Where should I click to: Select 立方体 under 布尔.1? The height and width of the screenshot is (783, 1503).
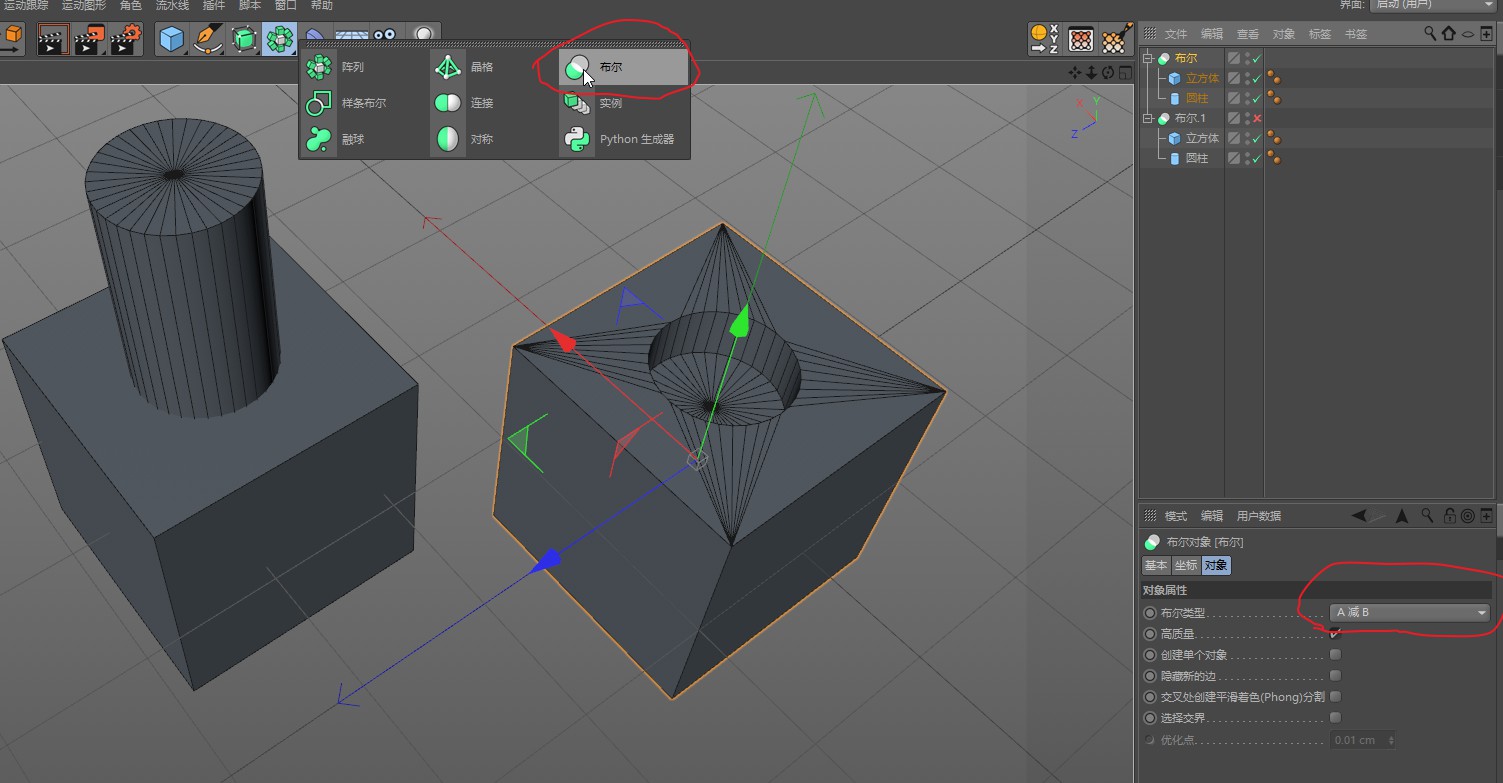1202,139
